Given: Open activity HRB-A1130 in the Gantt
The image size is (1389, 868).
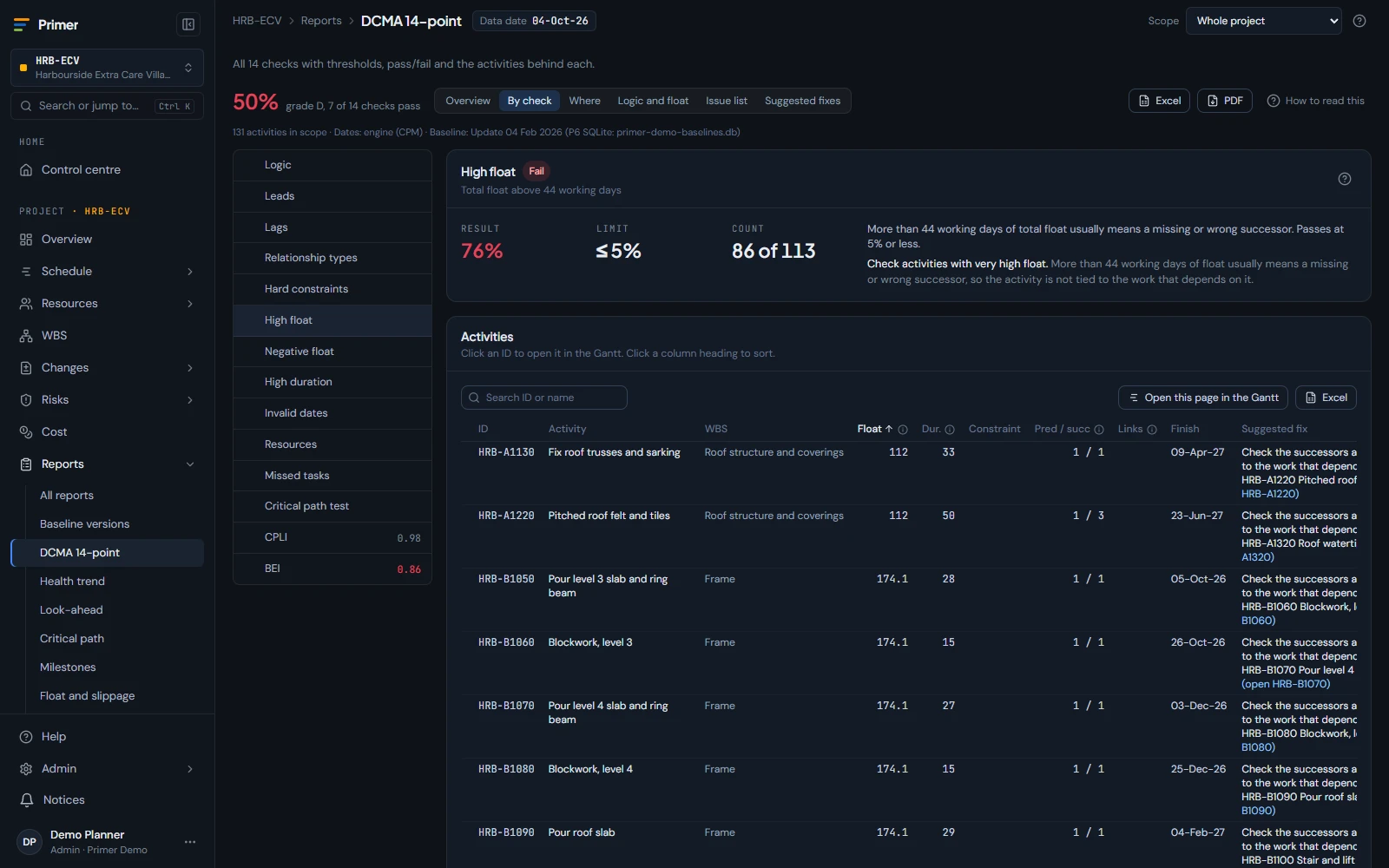Looking at the screenshot, I should tap(506, 452).
